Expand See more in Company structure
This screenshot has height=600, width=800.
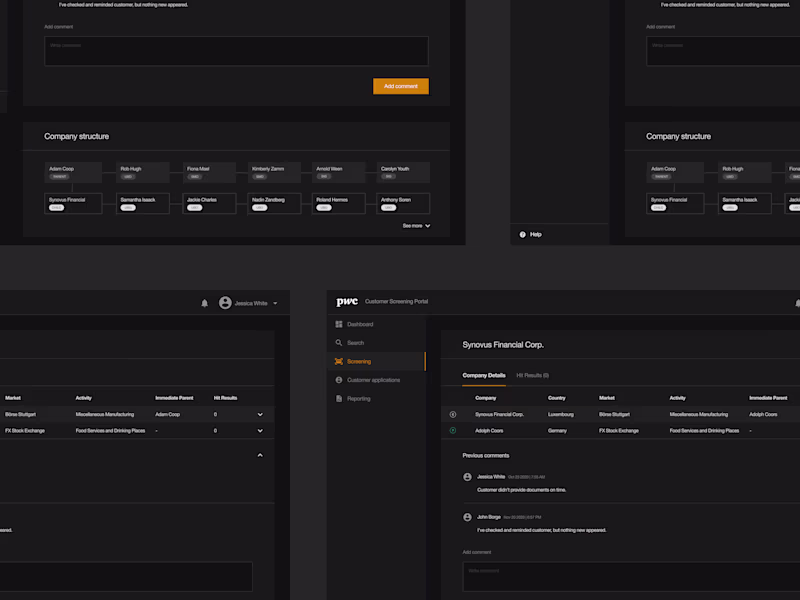[x=416, y=226]
